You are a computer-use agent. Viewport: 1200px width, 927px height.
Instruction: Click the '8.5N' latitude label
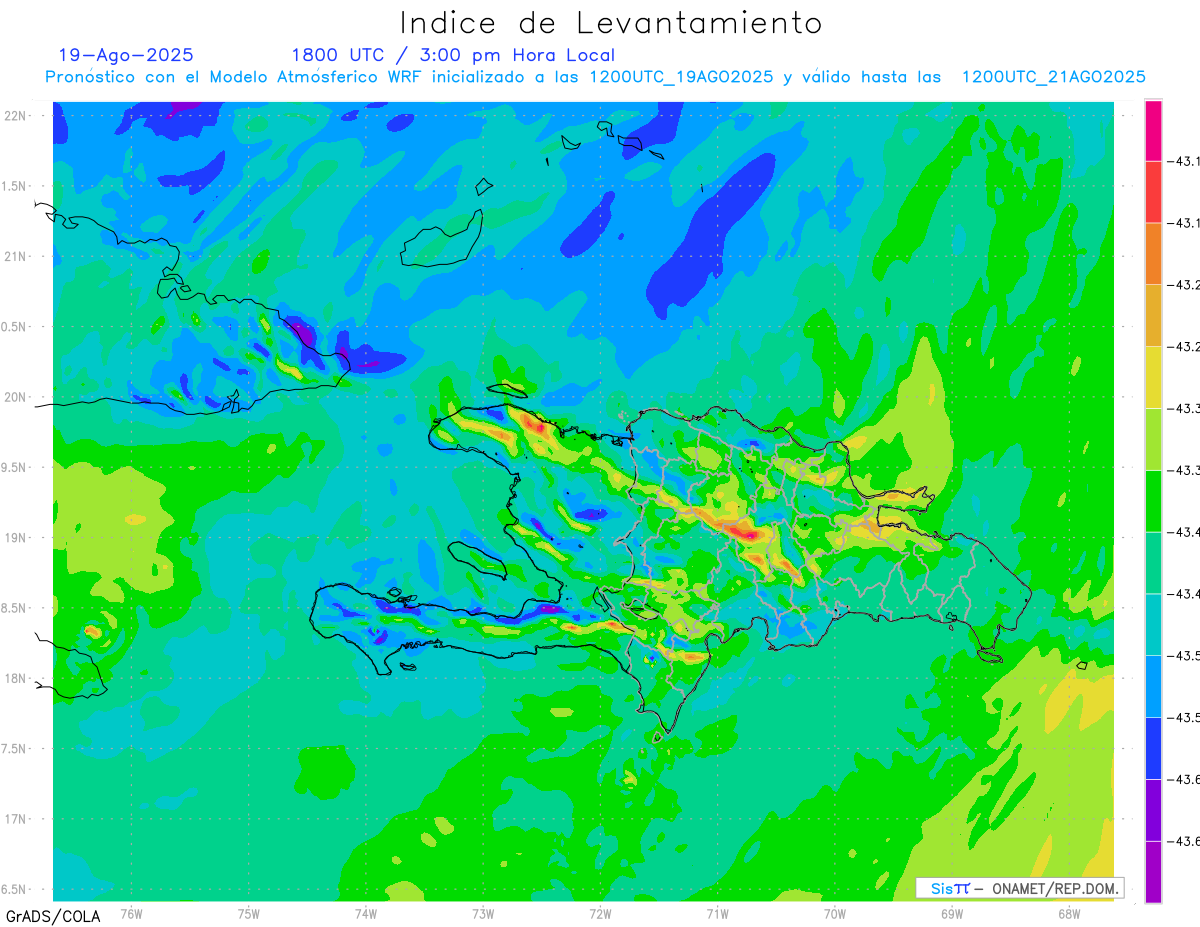tap(14, 608)
